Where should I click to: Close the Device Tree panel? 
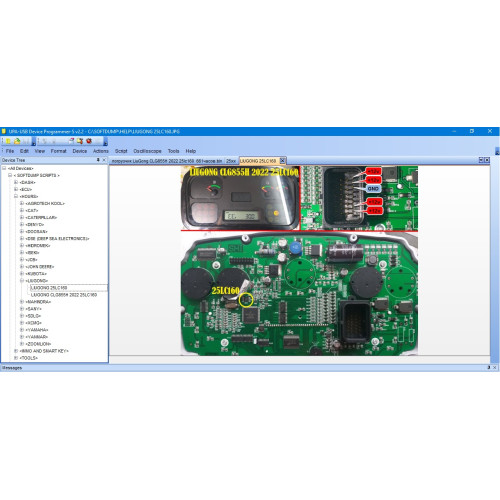pyautogui.click(x=104, y=160)
